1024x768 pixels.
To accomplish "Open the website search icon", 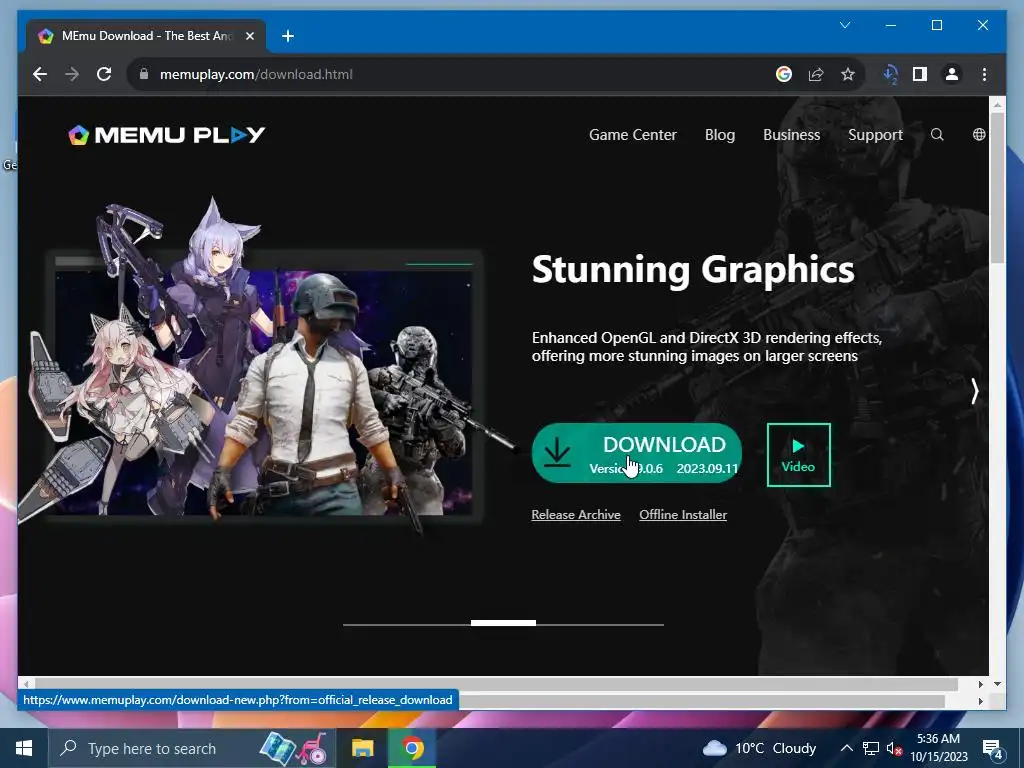I will point(937,135).
